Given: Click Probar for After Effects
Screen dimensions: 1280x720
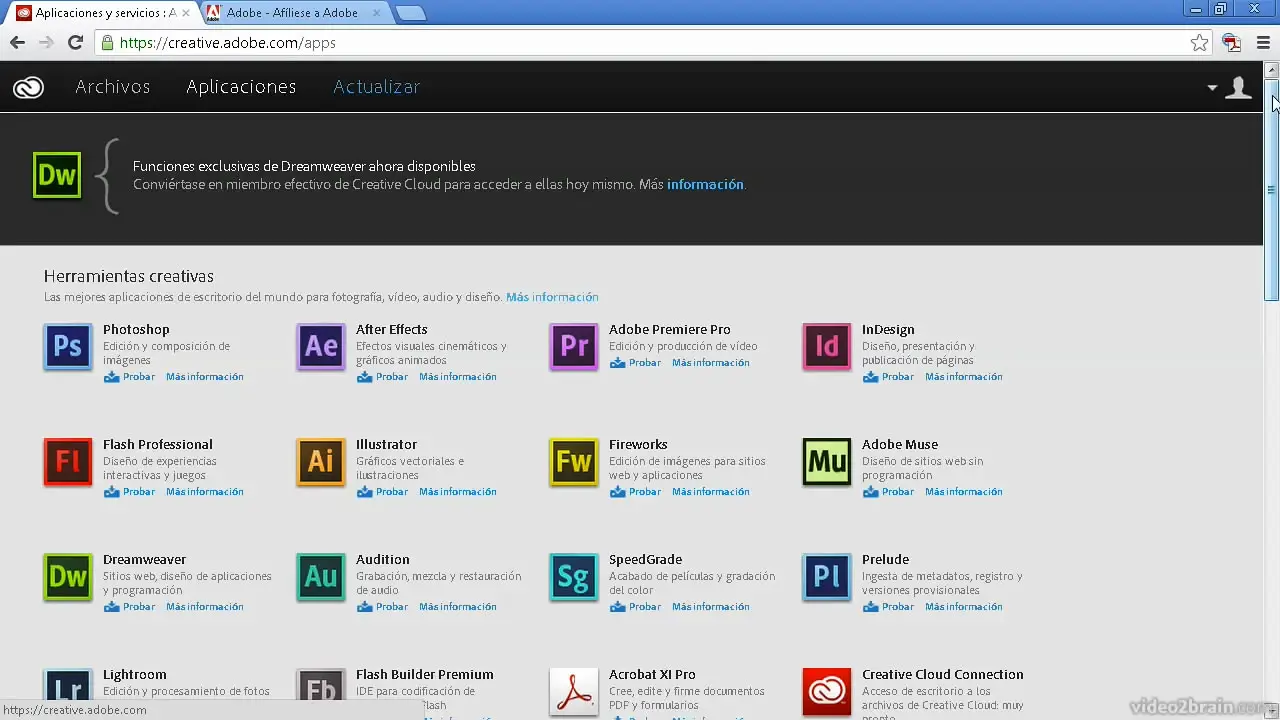Looking at the screenshot, I should coord(383,377).
